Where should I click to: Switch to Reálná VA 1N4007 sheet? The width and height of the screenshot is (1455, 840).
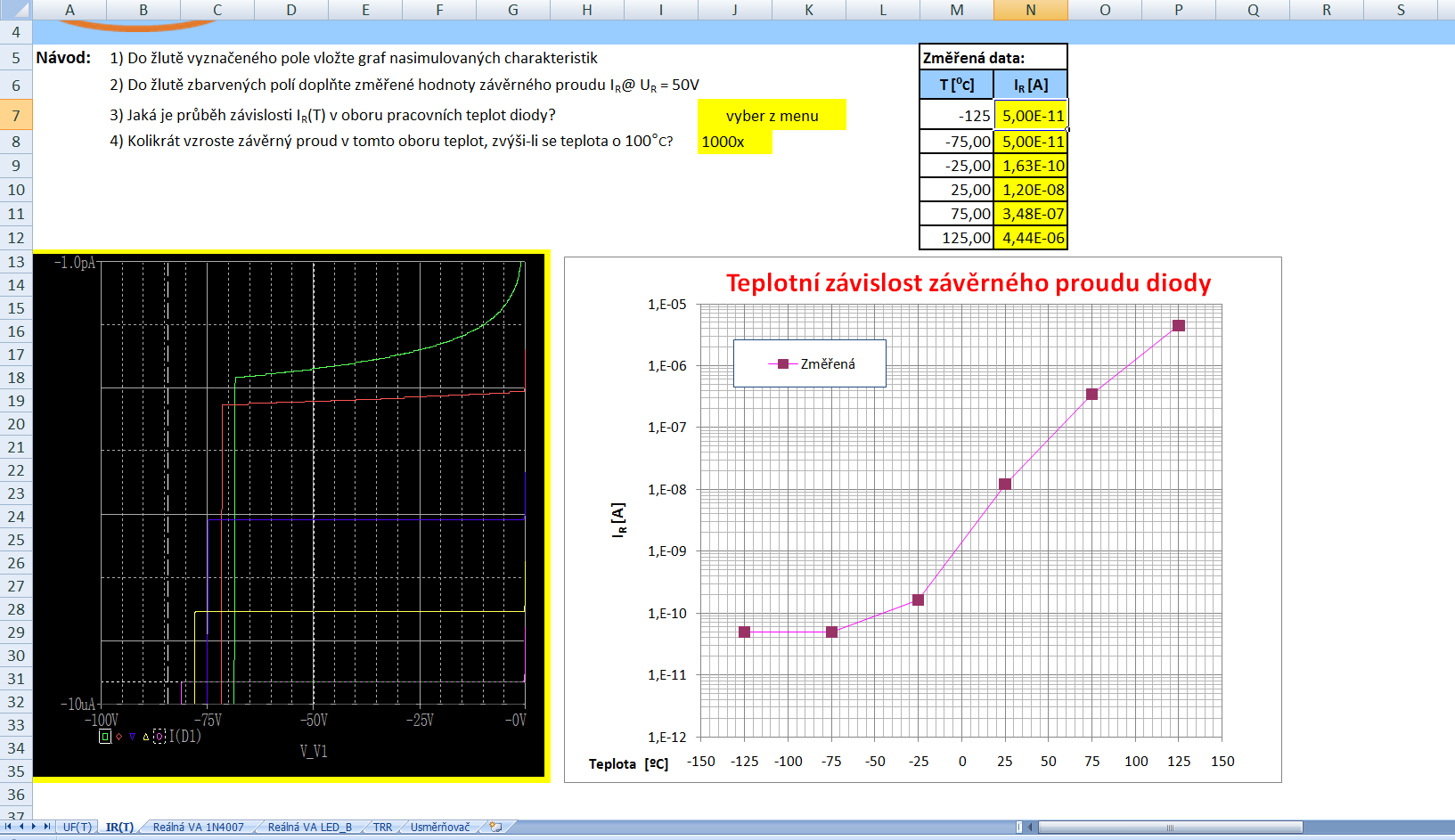coord(198,827)
